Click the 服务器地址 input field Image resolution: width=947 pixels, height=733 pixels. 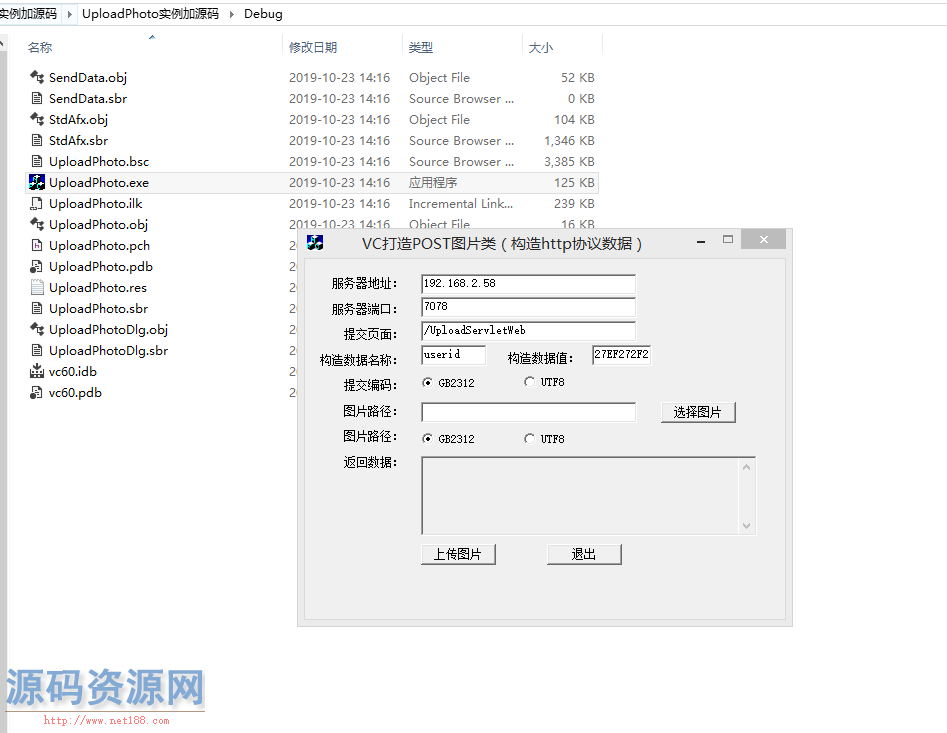click(528, 284)
